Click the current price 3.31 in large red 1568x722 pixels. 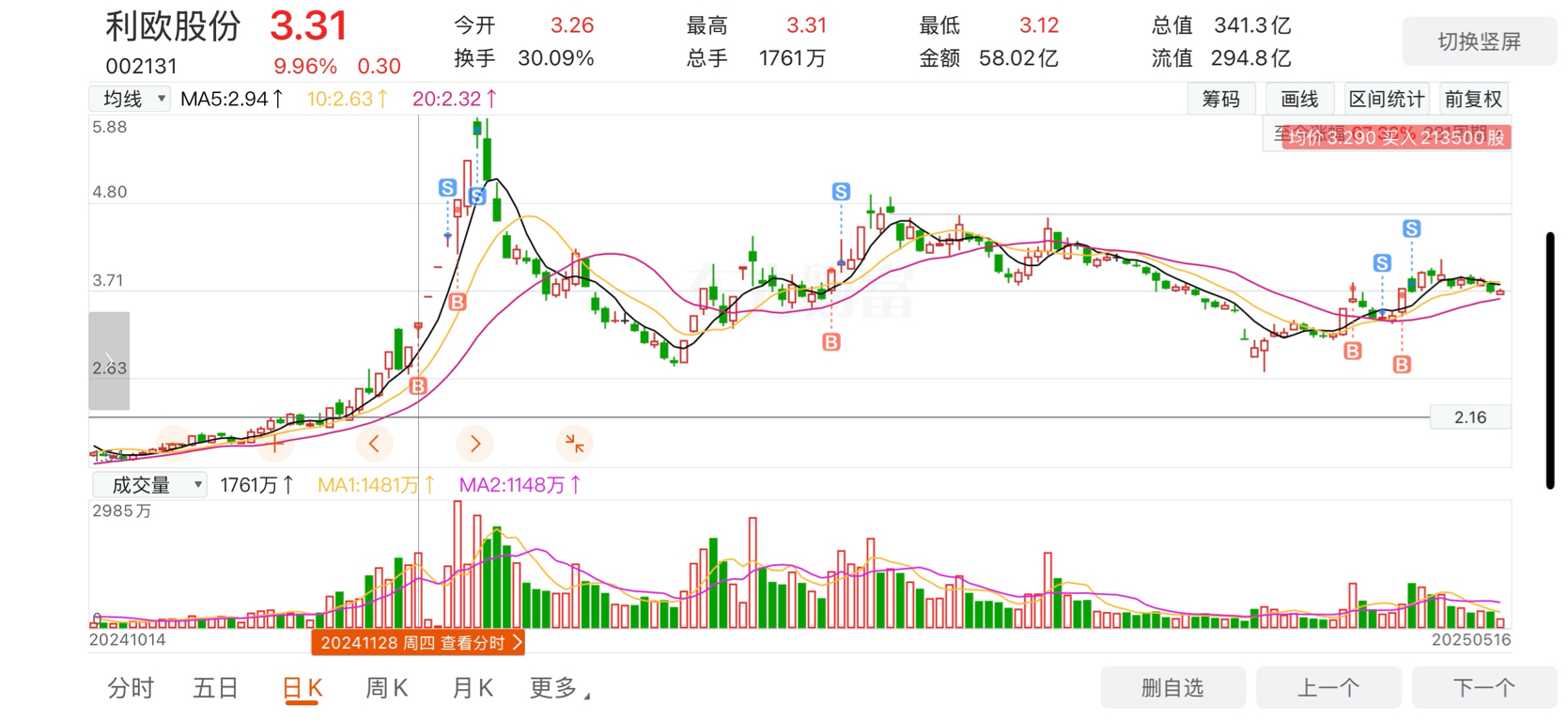[308, 26]
